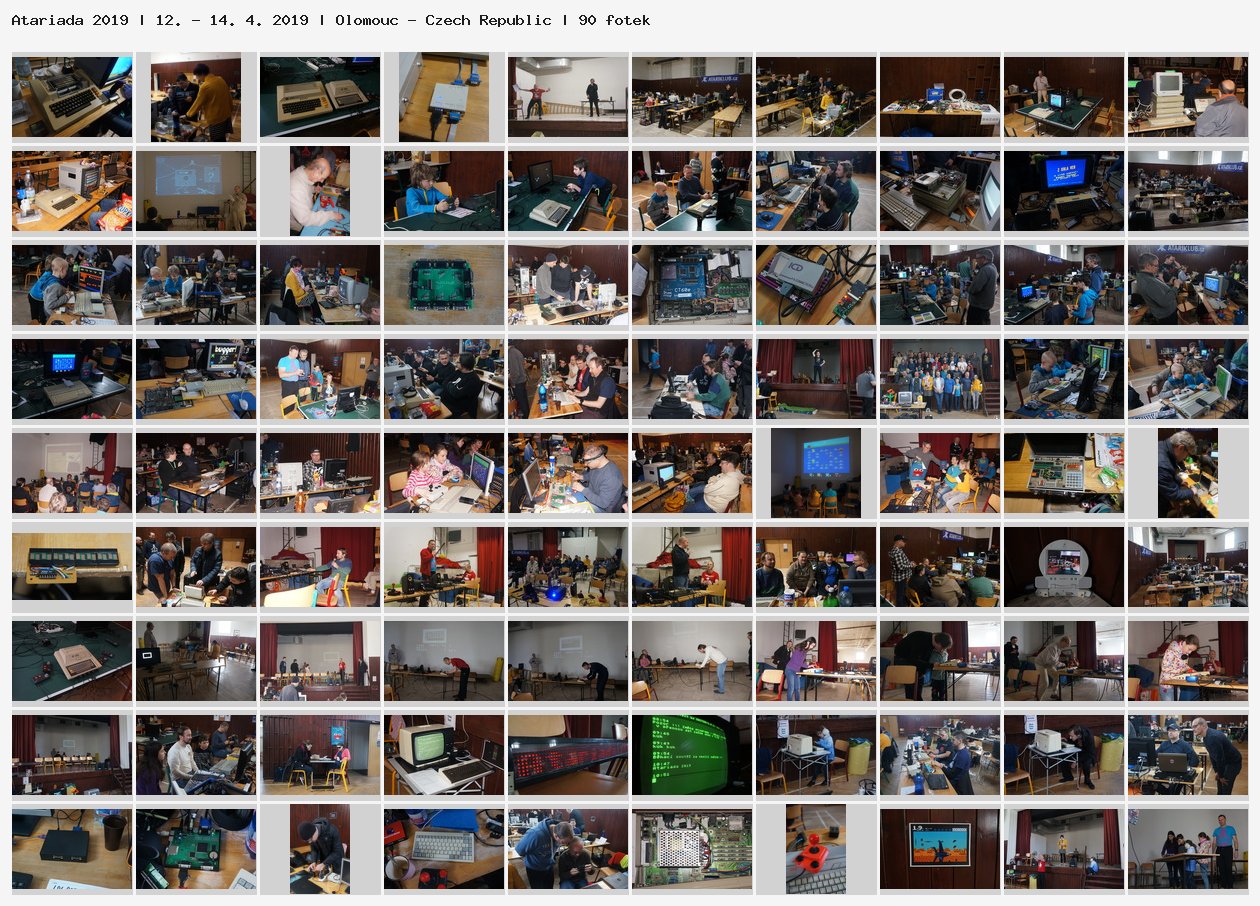1260x906 pixels.
Task: Open thumbnail of Atari console on green table
Action: (72, 661)
